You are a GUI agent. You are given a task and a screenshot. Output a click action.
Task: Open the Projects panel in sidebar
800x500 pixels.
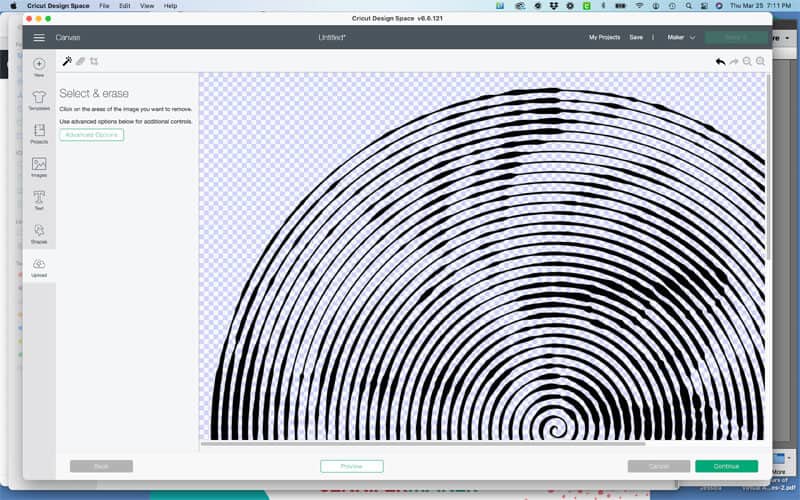tap(39, 133)
